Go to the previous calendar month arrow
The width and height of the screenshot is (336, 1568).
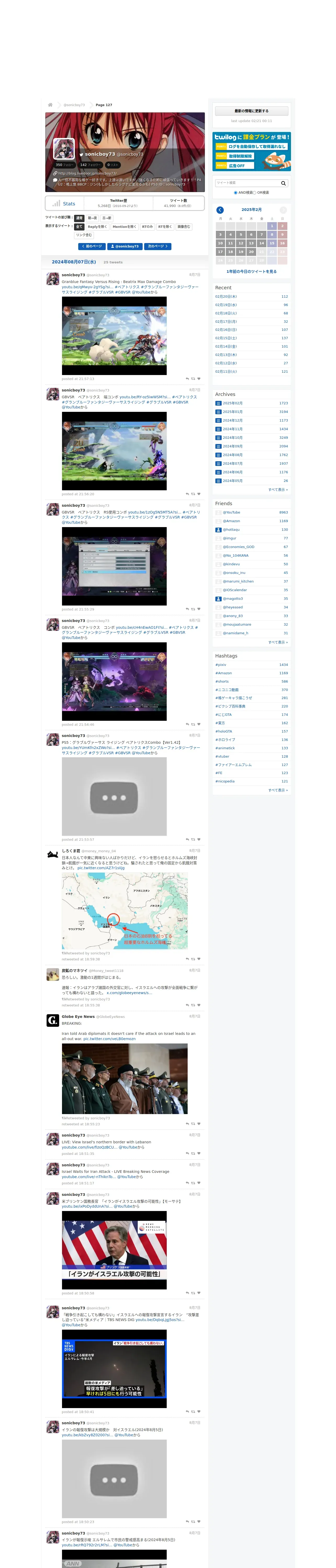click(x=220, y=210)
